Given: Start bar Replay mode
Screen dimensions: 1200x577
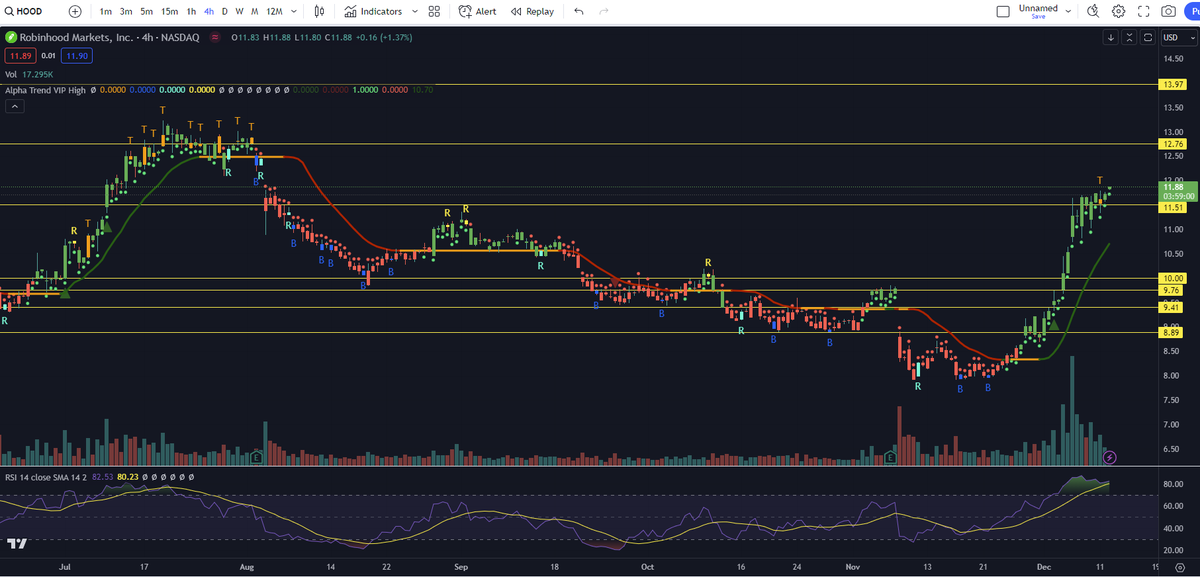Looking at the screenshot, I should point(532,12).
